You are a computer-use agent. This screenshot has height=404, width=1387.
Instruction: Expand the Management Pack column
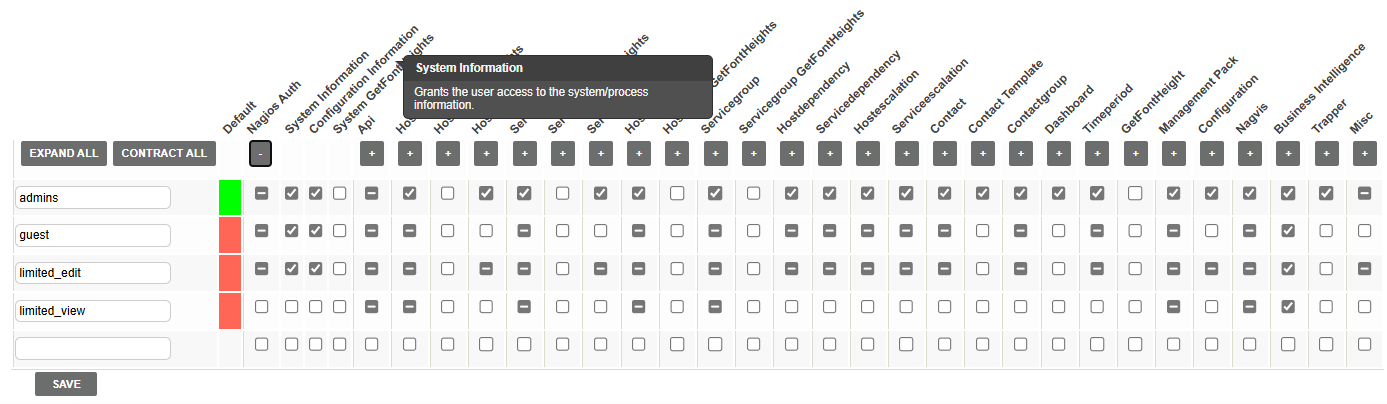1174,154
